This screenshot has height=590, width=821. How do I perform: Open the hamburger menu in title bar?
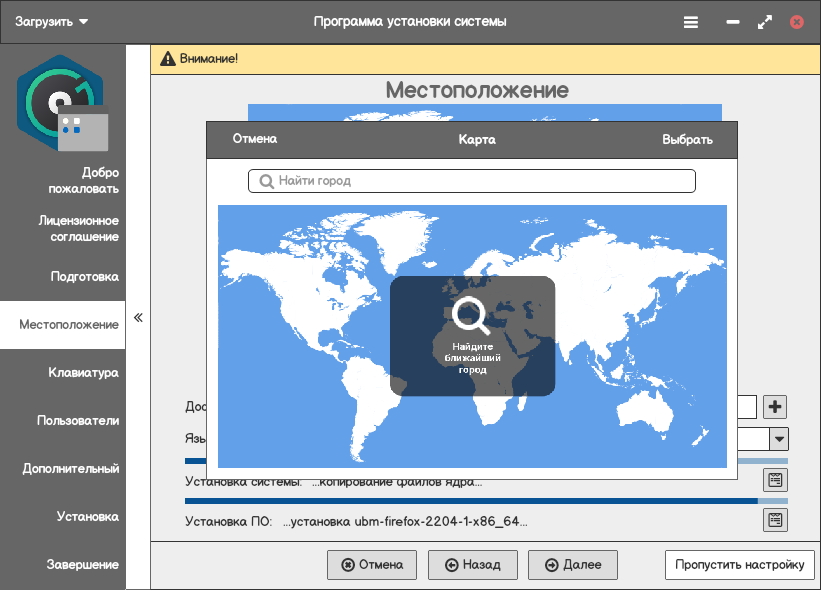(691, 22)
